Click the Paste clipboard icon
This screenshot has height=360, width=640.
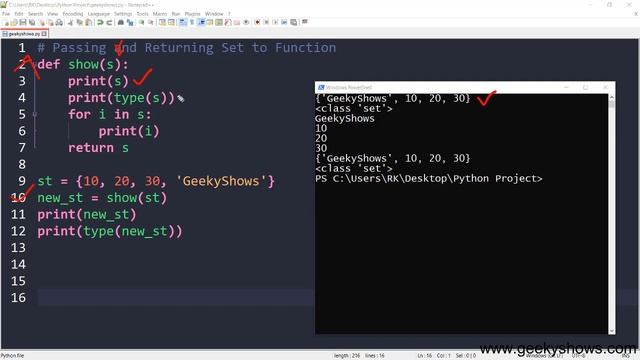point(88,22)
